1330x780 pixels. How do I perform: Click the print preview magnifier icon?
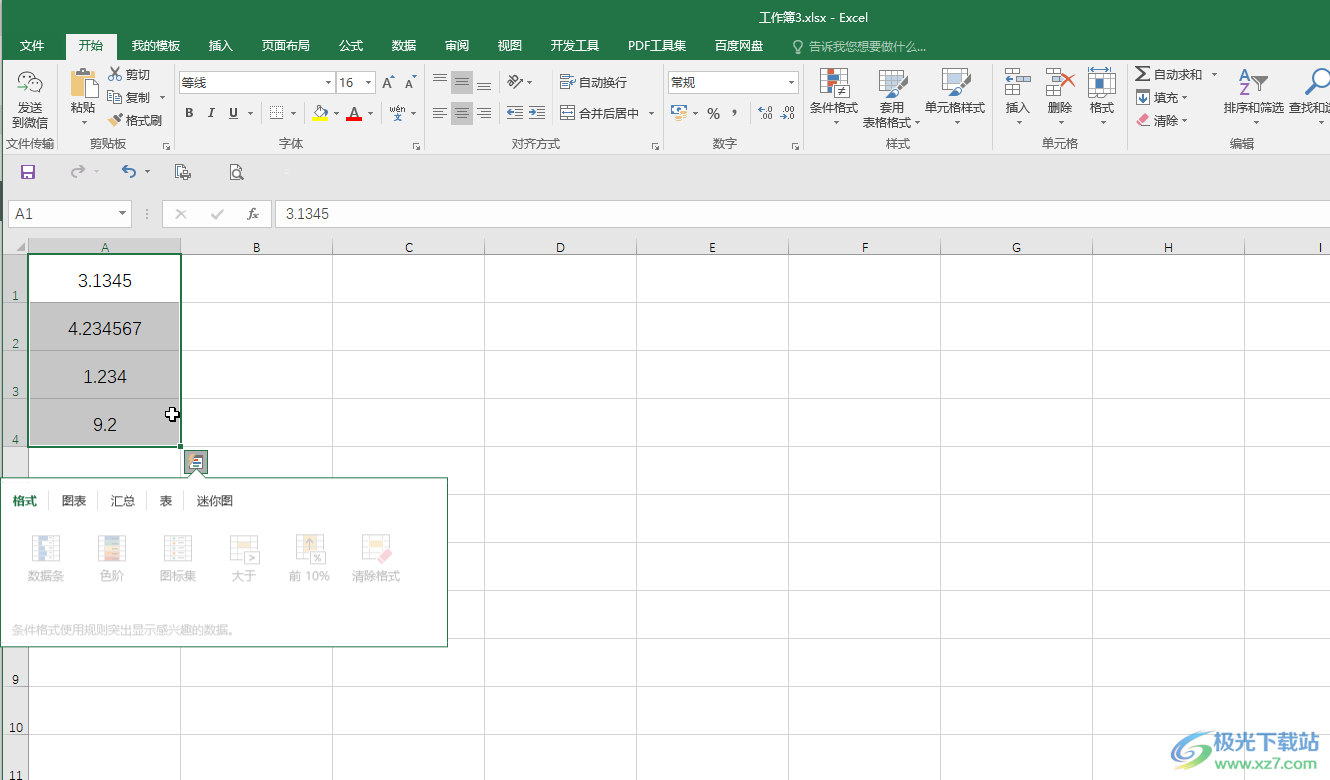[x=236, y=172]
